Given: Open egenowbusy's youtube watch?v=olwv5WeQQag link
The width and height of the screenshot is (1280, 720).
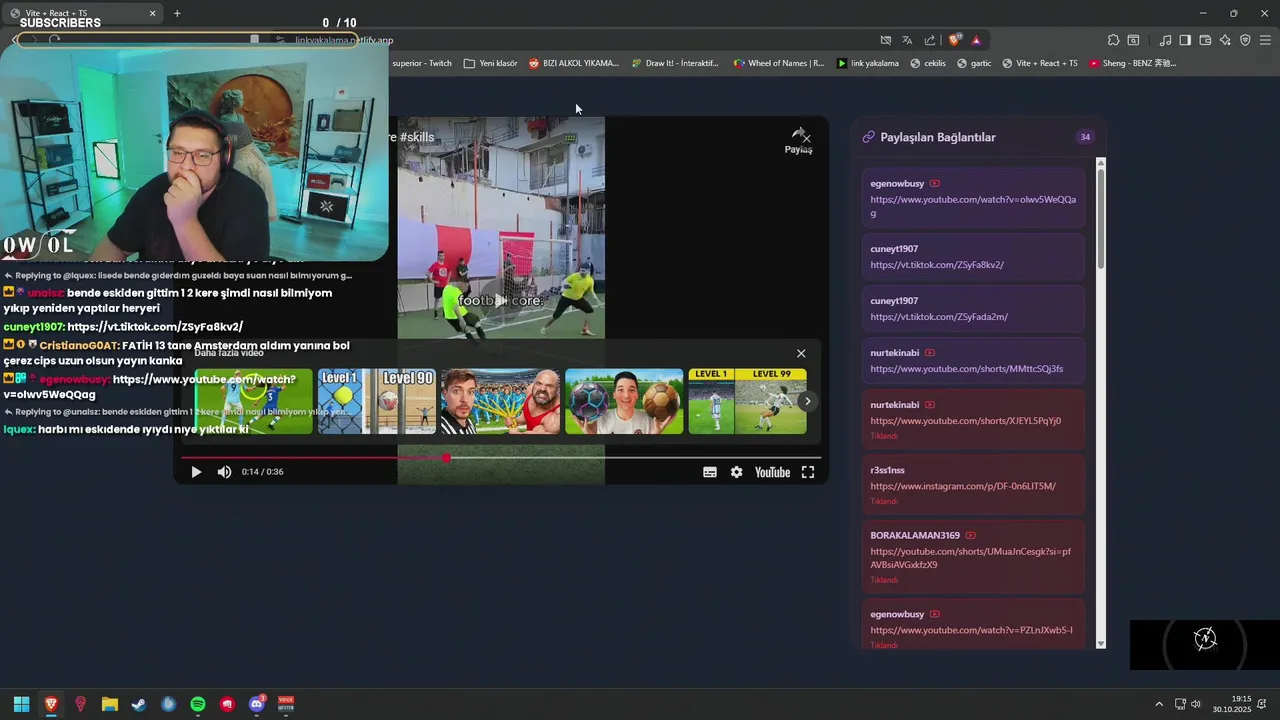Looking at the screenshot, I should tap(973, 207).
